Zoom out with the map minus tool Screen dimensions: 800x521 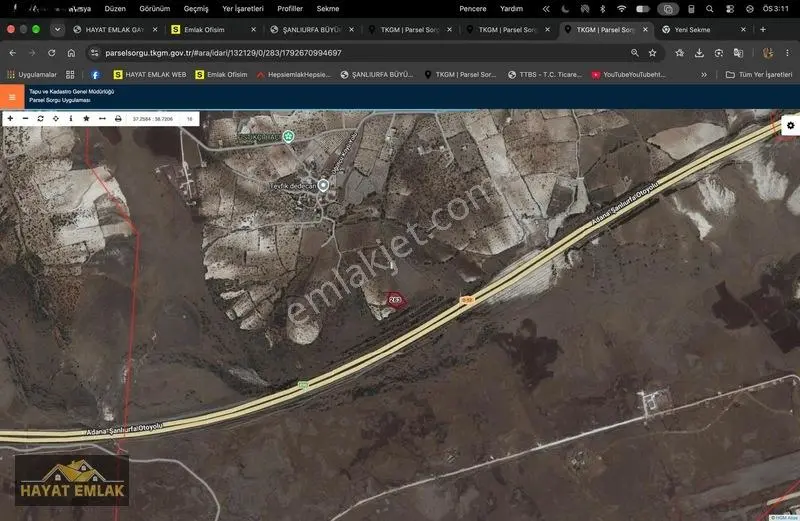26,118
